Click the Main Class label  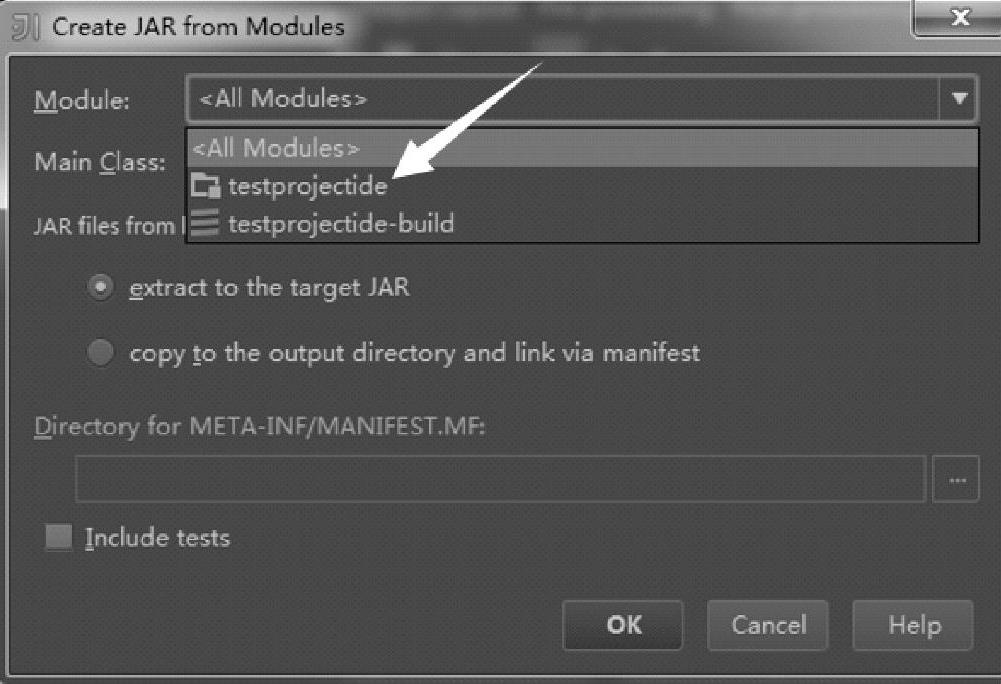(x=100, y=162)
